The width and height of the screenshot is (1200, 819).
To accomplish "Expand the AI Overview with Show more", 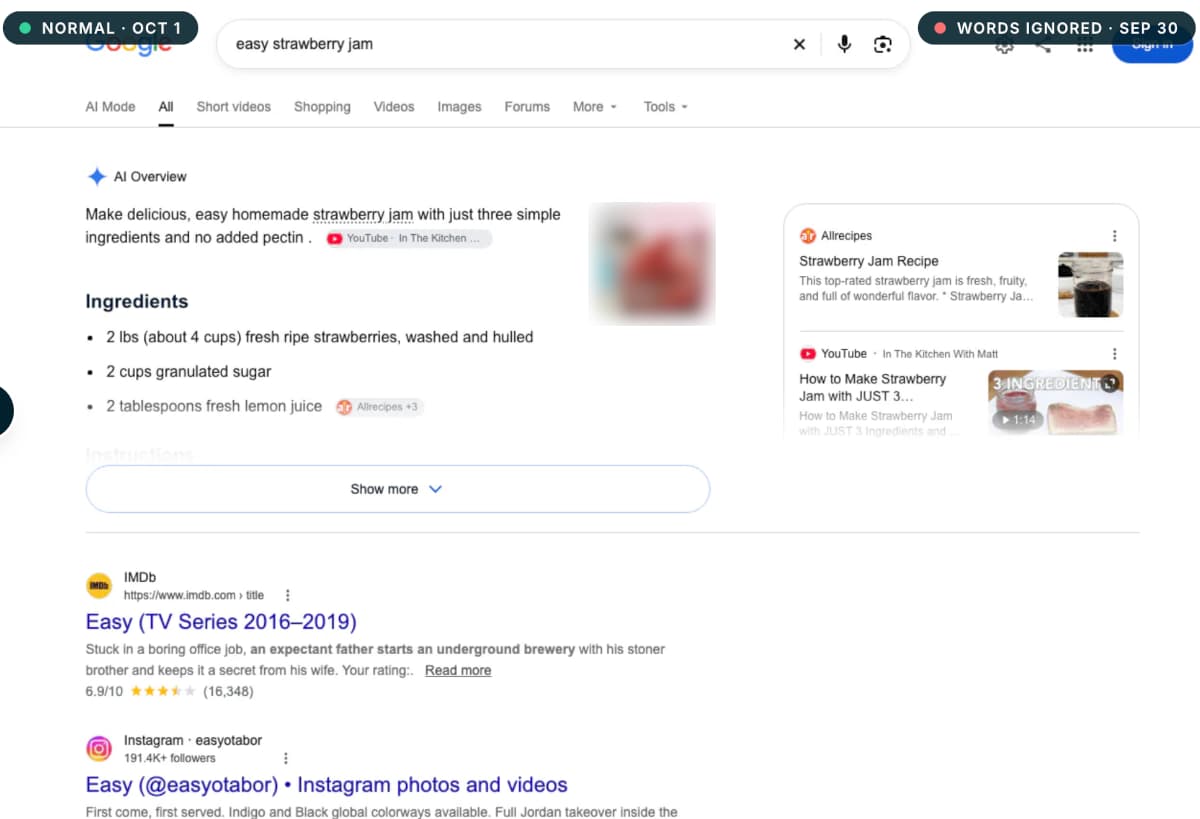I will [398, 489].
